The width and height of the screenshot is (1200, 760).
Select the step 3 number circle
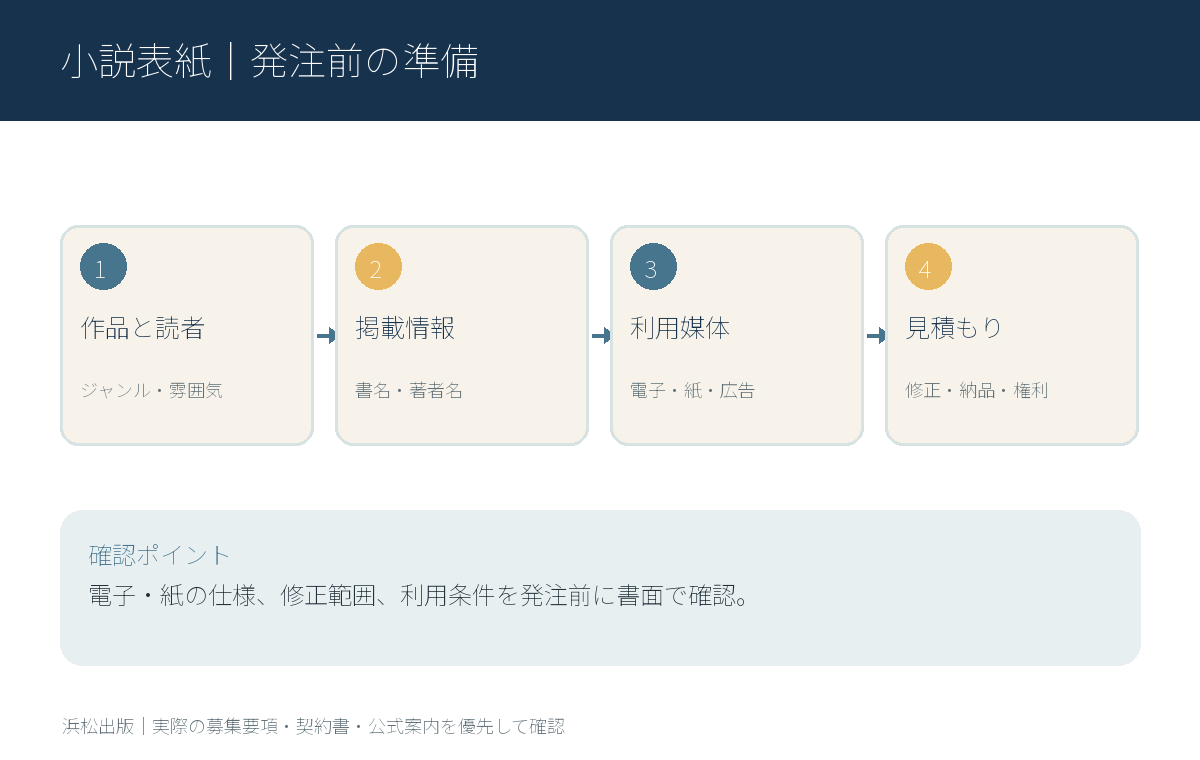(x=653, y=268)
